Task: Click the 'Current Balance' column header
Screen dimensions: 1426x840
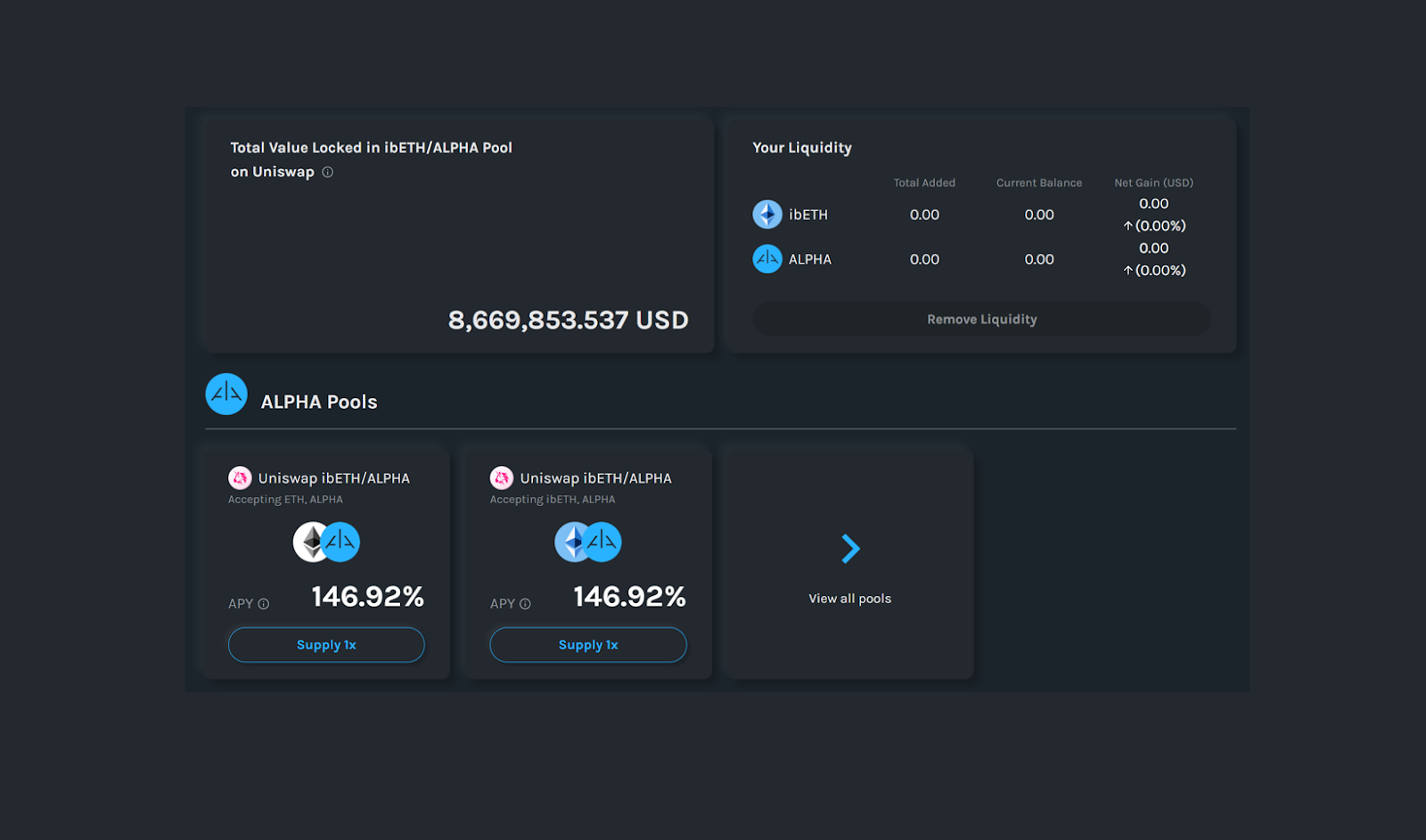Action: [1039, 183]
